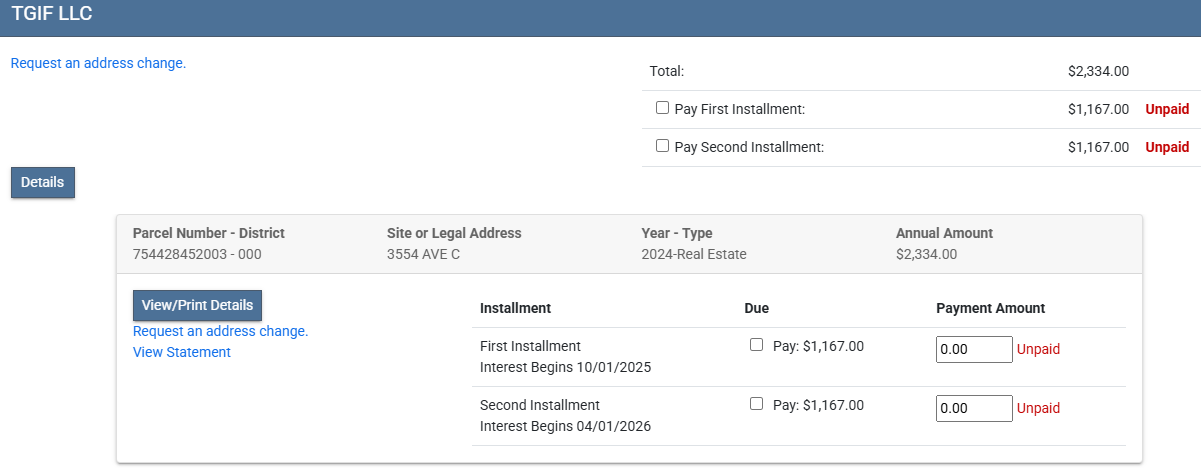Screen dimensions: 1201x468
Task: Click the TGIF LLC header title
Action: (53, 13)
